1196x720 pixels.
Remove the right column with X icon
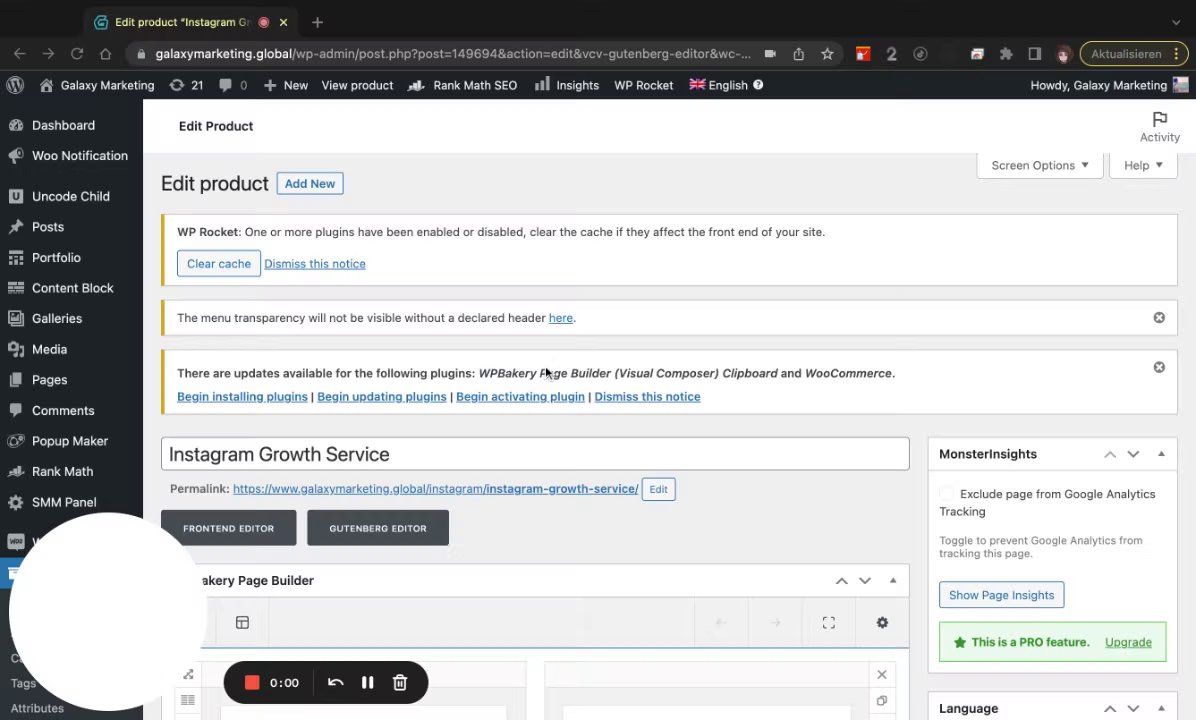point(882,674)
